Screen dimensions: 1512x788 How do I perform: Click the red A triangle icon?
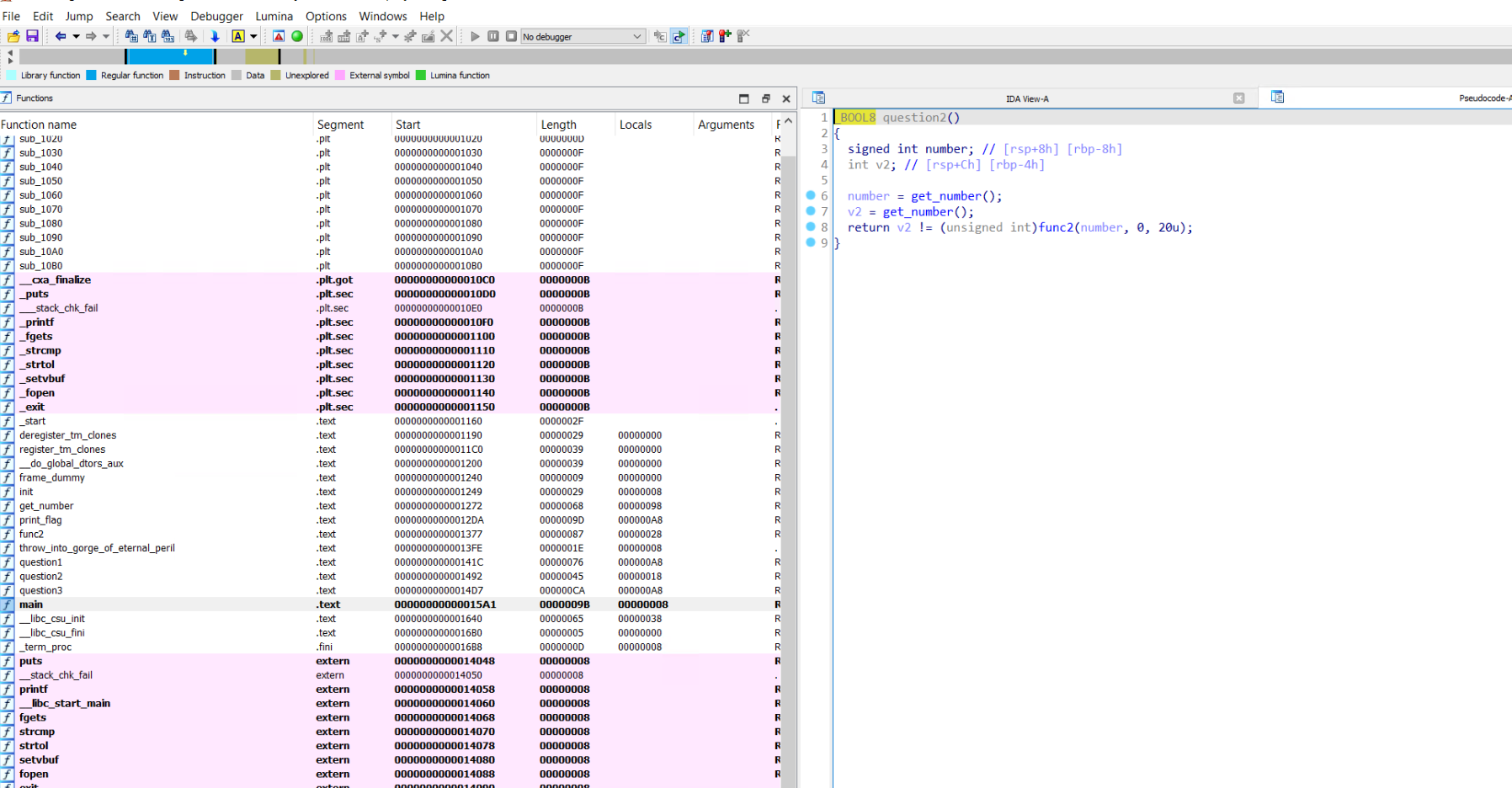point(279,36)
